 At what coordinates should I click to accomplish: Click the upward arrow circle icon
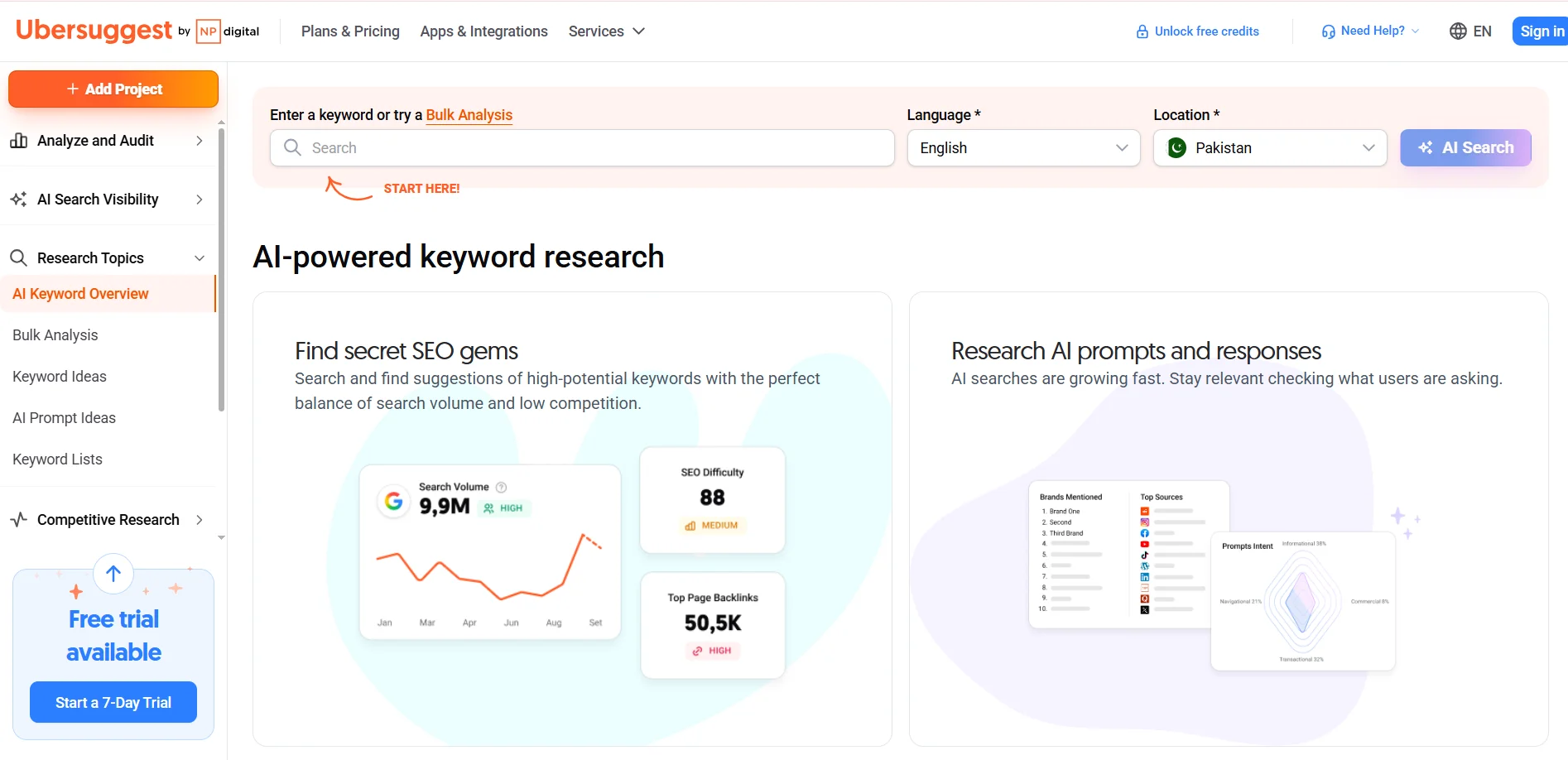pos(113,574)
